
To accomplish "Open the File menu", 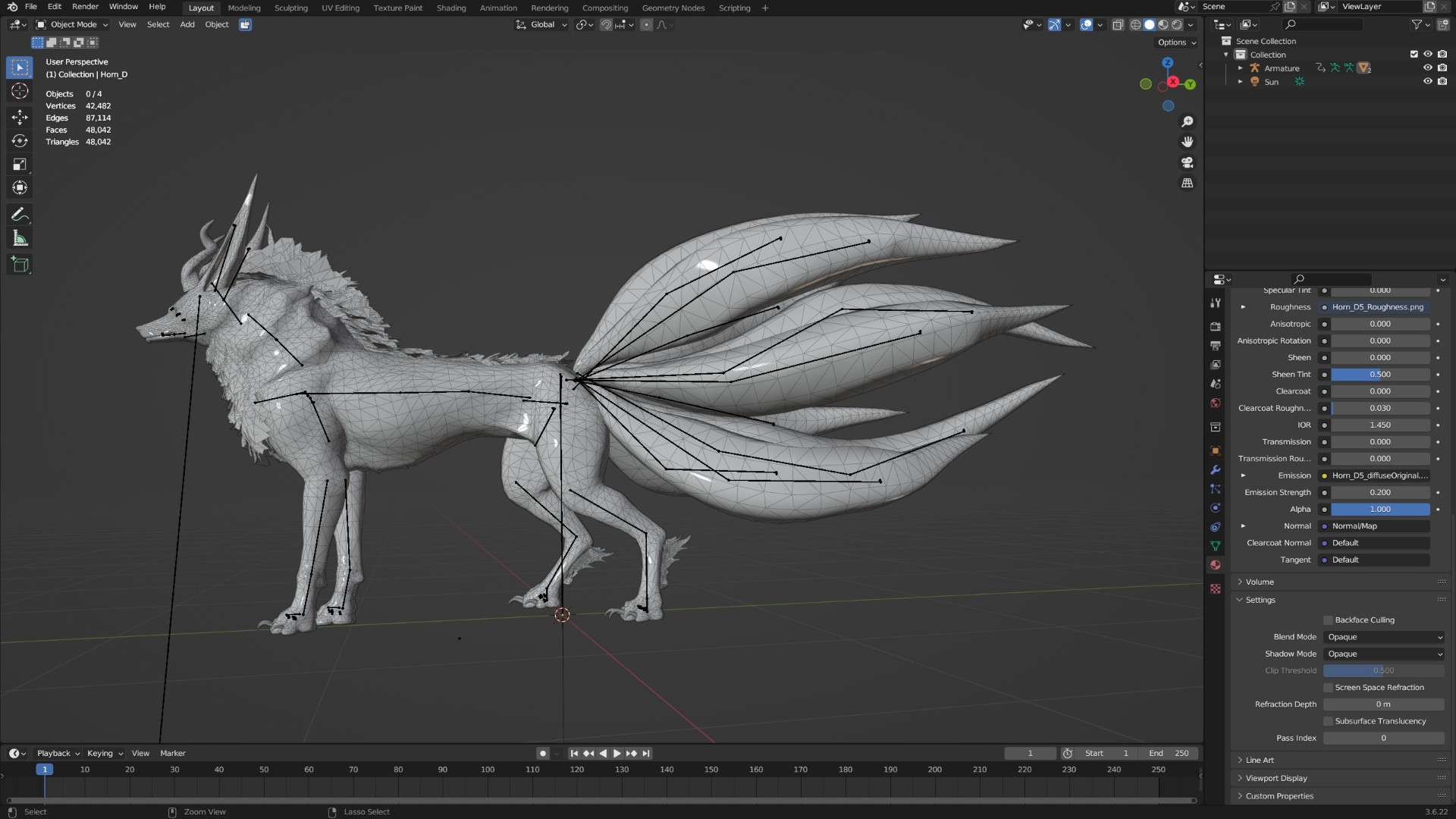I will (31, 7).
